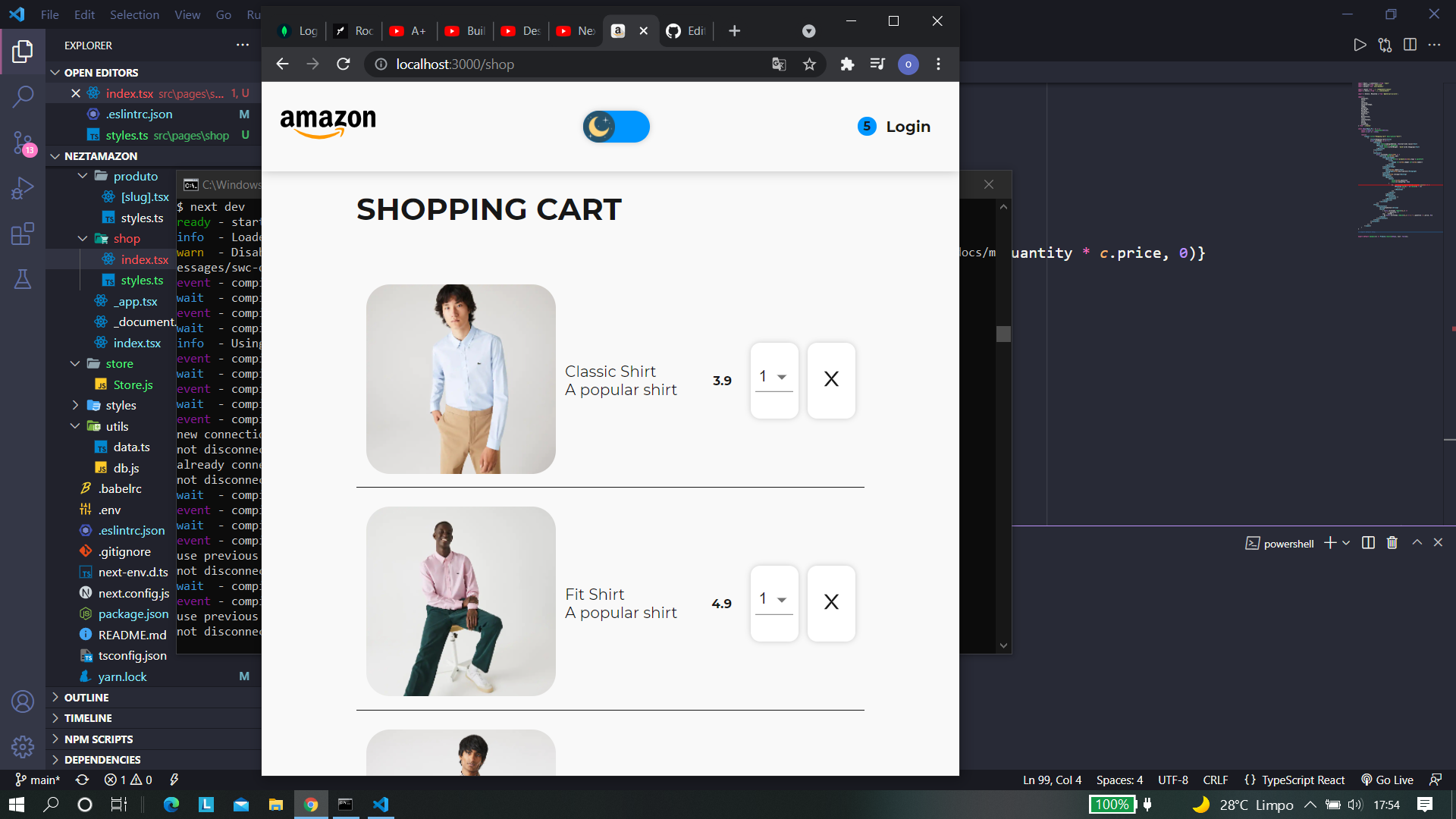This screenshot has width=1456, height=819.
Task: Click the amazon logo
Action: (x=328, y=123)
